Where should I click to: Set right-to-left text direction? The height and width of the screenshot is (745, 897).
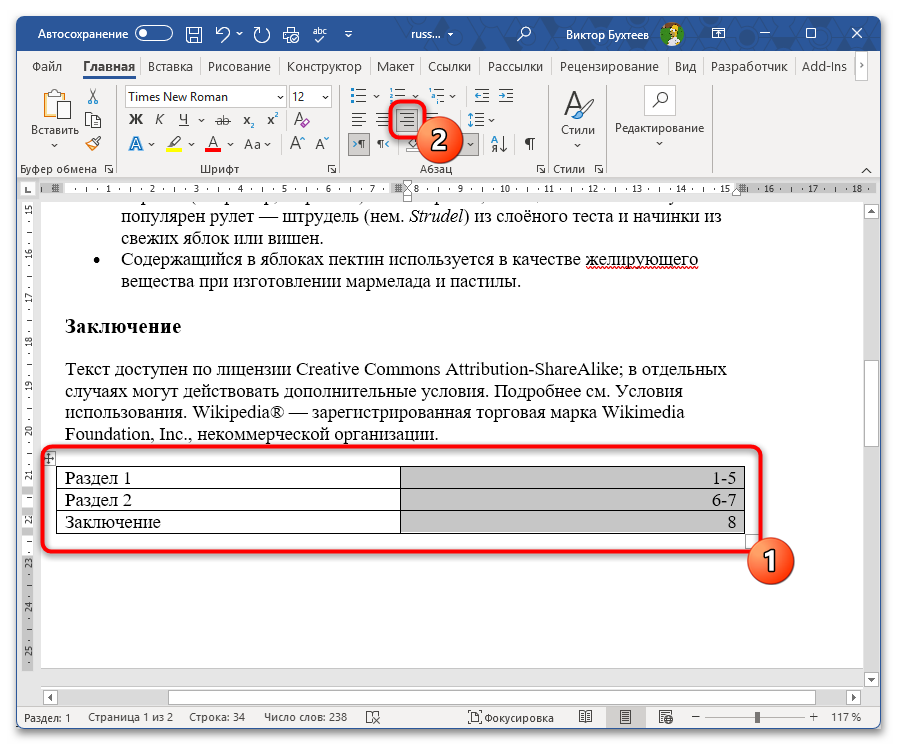click(x=383, y=144)
